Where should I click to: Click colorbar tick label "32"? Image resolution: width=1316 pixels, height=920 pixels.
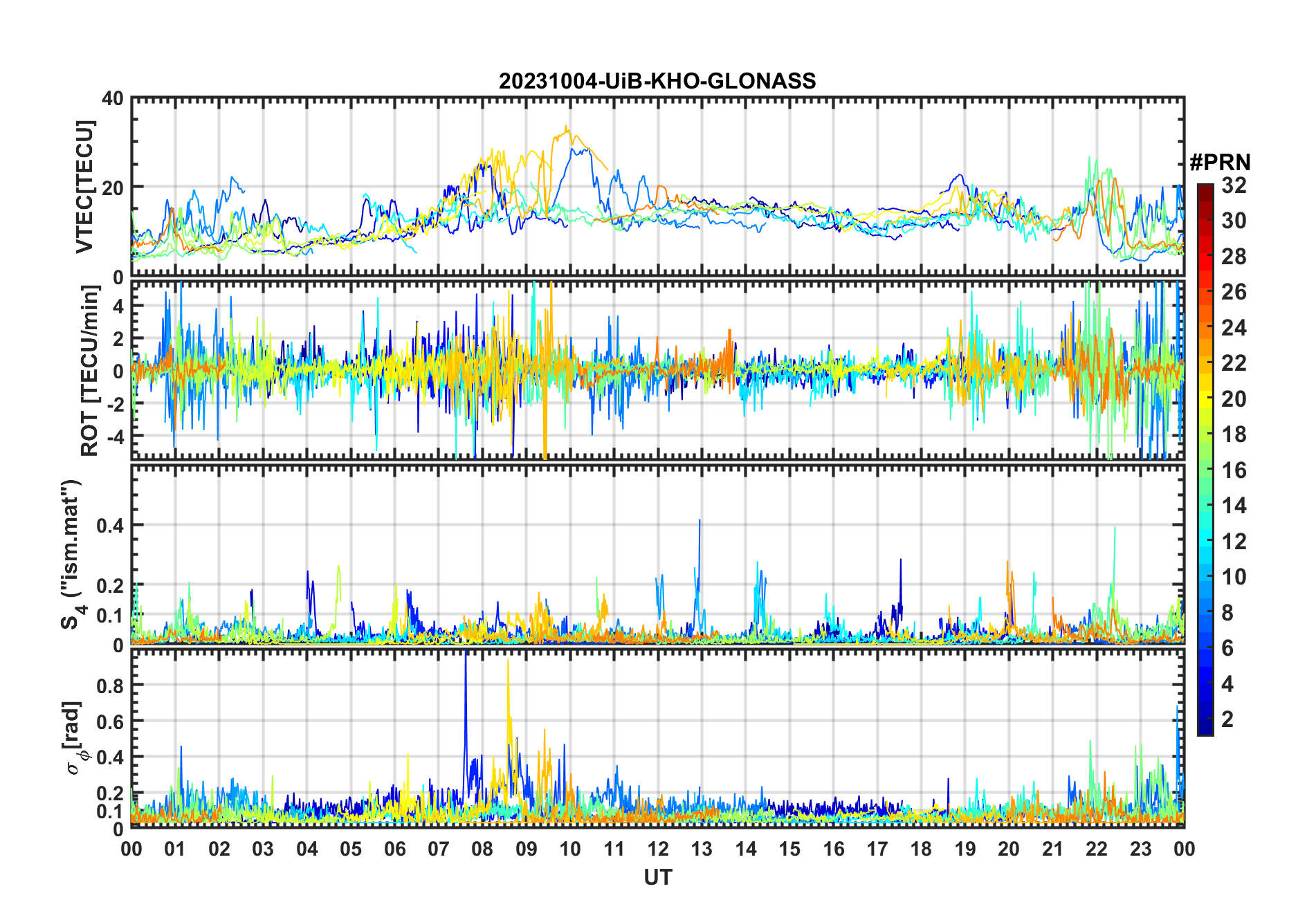1234,185
